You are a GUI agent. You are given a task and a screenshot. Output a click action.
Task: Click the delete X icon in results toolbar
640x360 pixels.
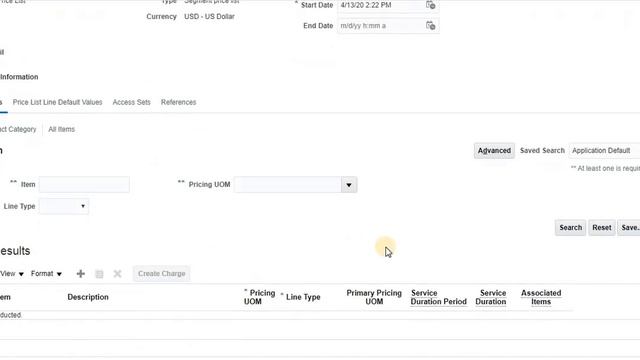click(x=118, y=274)
